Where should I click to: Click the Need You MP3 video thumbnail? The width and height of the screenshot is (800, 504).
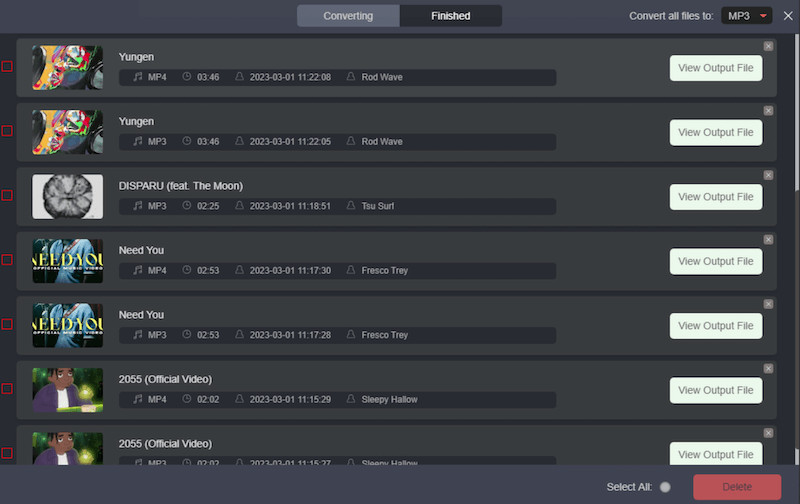[x=67, y=325]
